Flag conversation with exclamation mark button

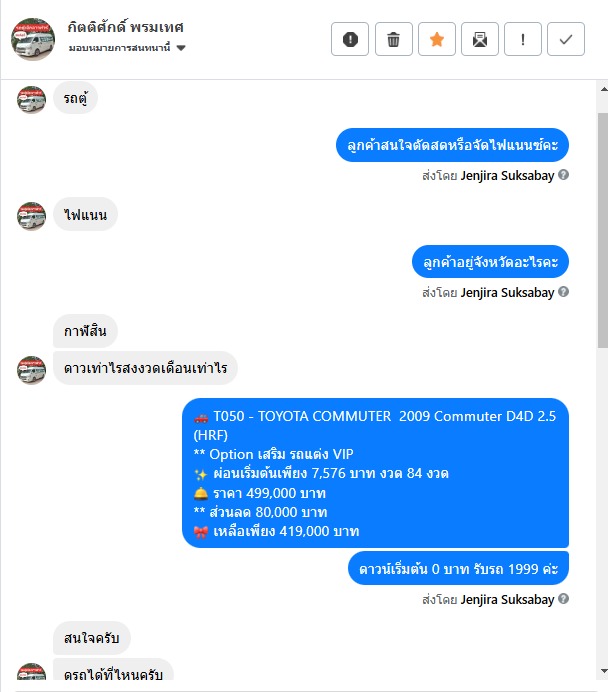(523, 39)
